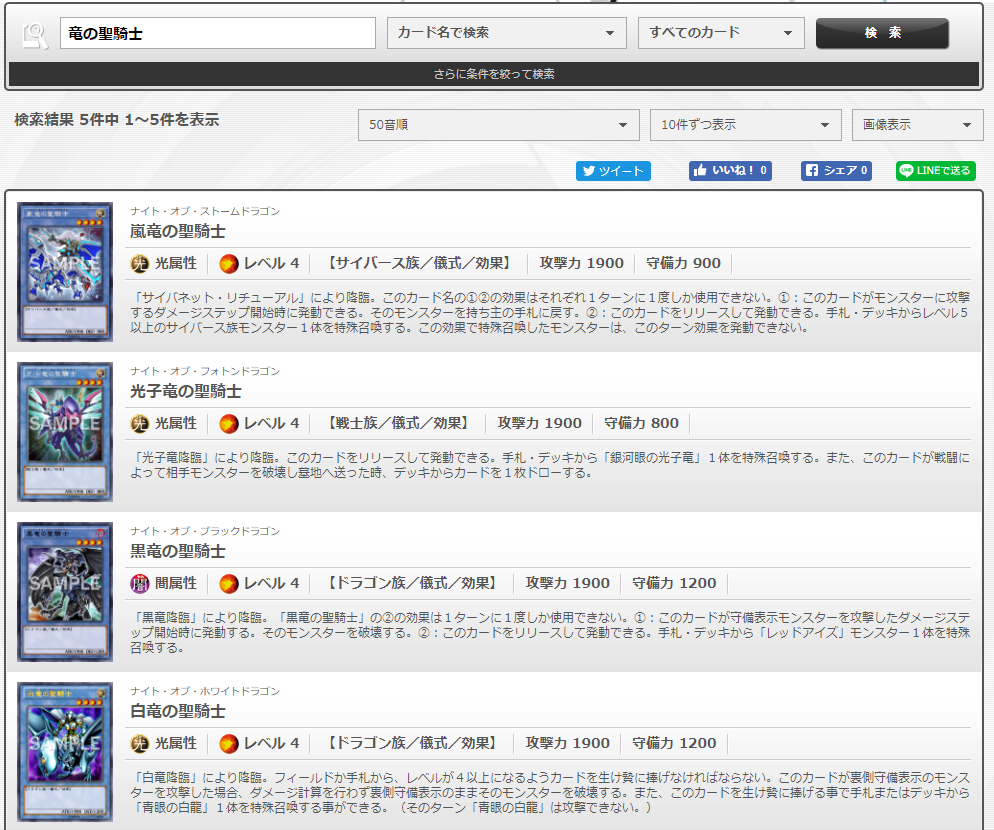The height and width of the screenshot is (830, 994).
Task: Send the page via the LINEで送る button
Action: (935, 171)
